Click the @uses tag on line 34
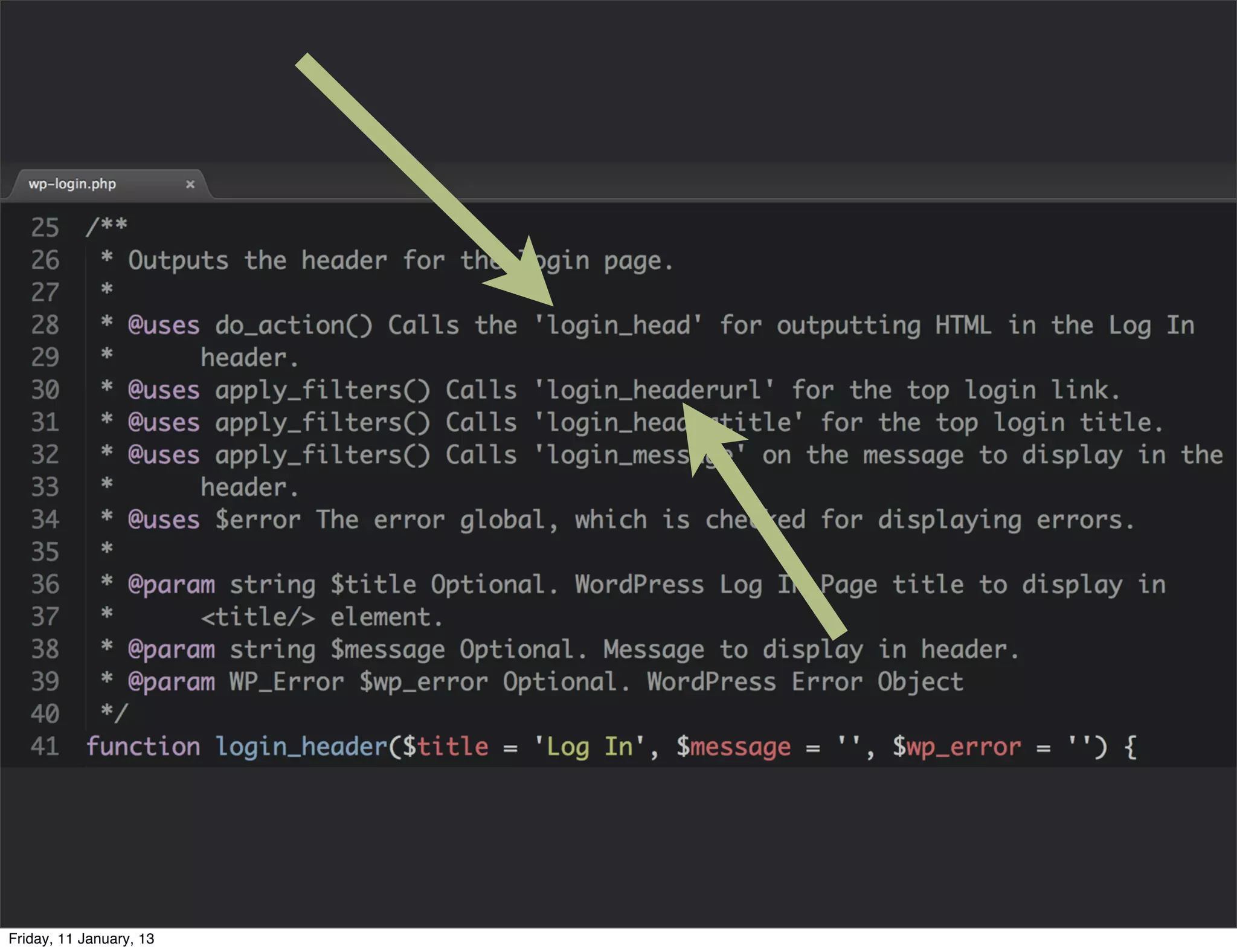 coord(164,519)
